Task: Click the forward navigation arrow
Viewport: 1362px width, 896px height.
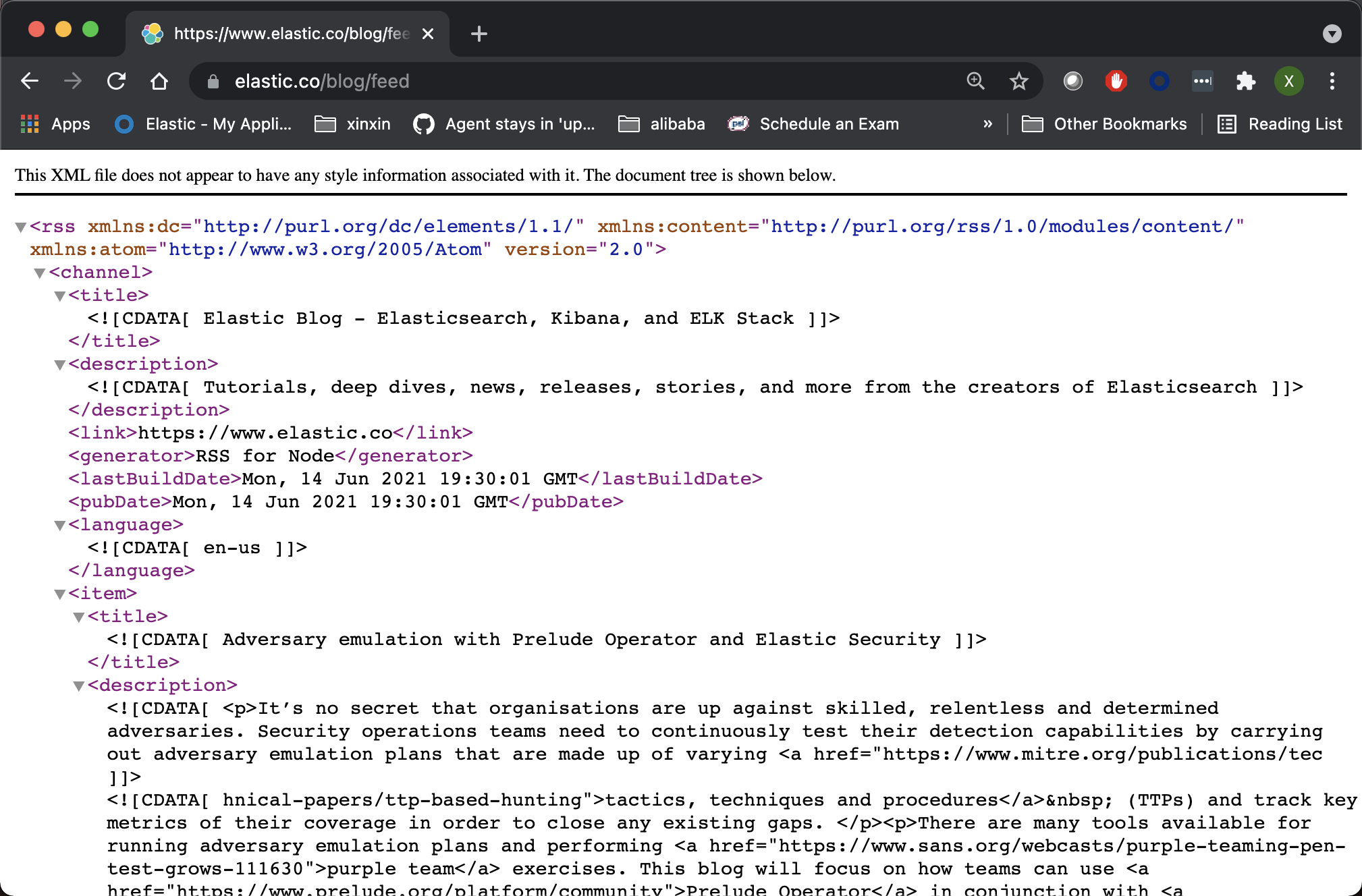Action: click(x=73, y=81)
